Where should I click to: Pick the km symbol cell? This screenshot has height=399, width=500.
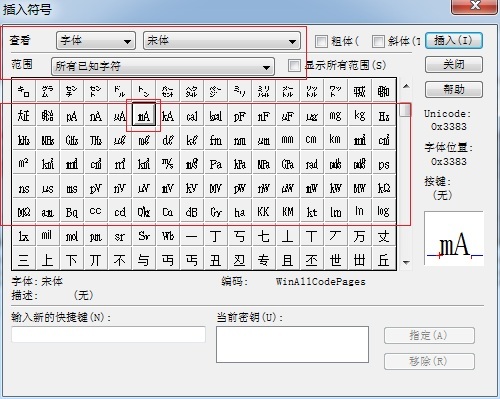(336, 140)
